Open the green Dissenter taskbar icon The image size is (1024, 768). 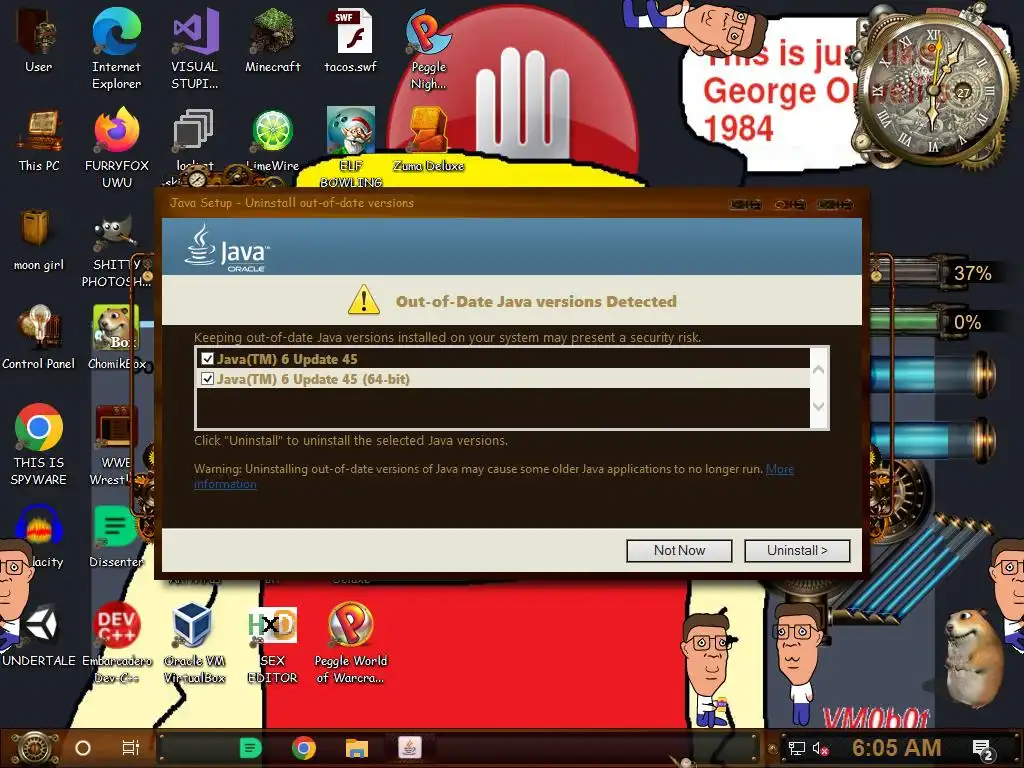[x=251, y=748]
